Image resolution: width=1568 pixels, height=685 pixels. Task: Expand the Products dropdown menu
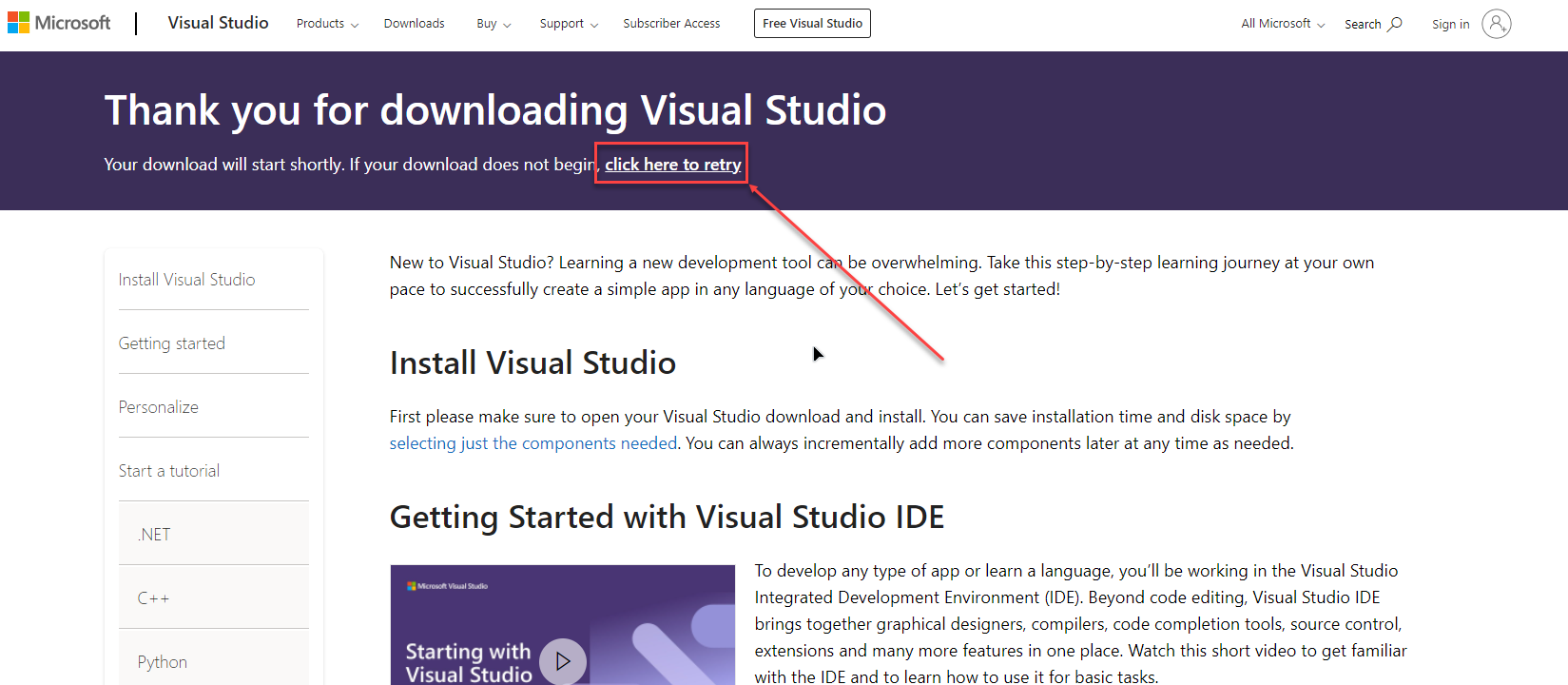pyautogui.click(x=327, y=24)
